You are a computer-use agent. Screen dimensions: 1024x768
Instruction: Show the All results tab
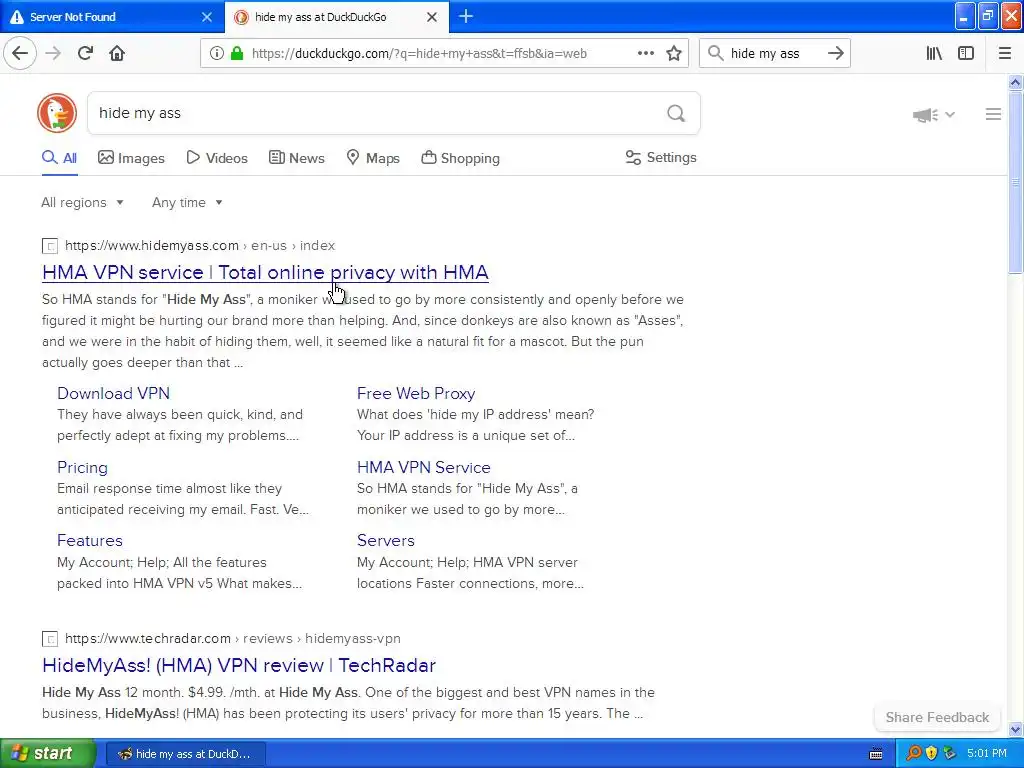point(59,158)
